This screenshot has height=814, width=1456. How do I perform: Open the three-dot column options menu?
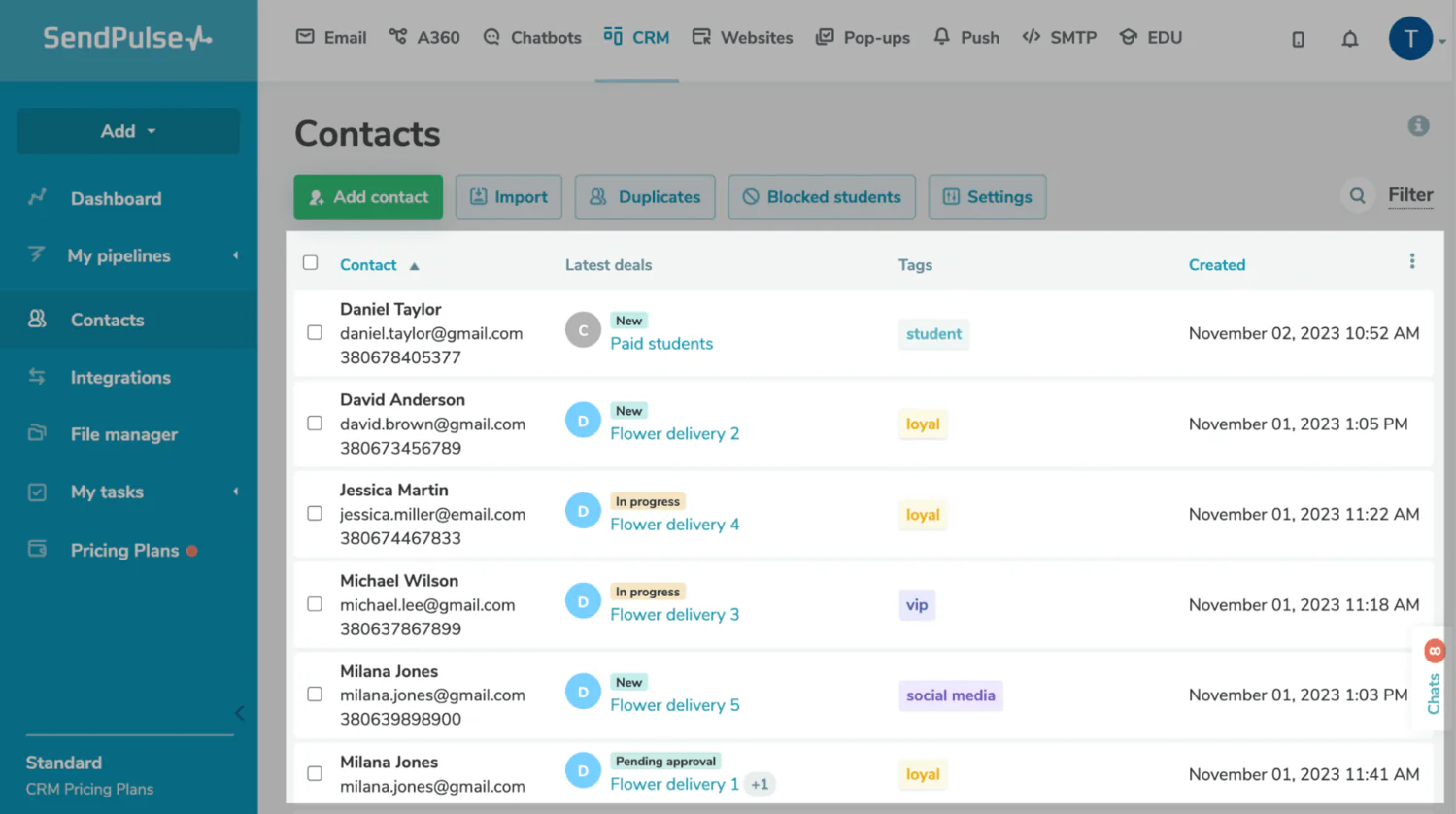pos(1411,261)
